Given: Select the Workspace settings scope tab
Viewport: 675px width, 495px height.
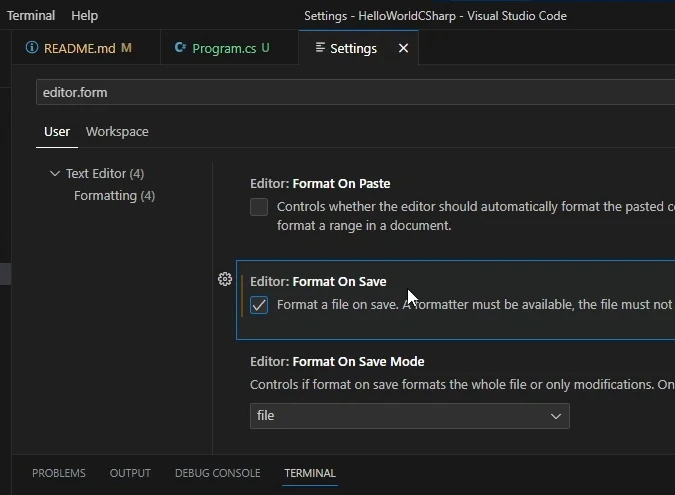Looking at the screenshot, I should point(117,132).
